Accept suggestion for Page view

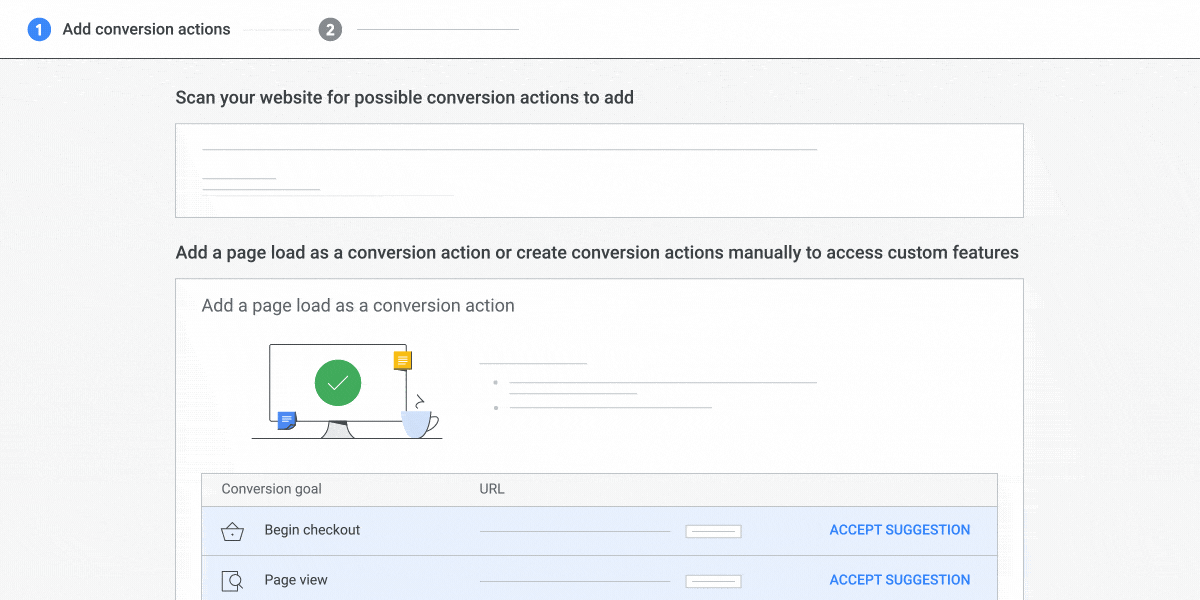(x=899, y=579)
